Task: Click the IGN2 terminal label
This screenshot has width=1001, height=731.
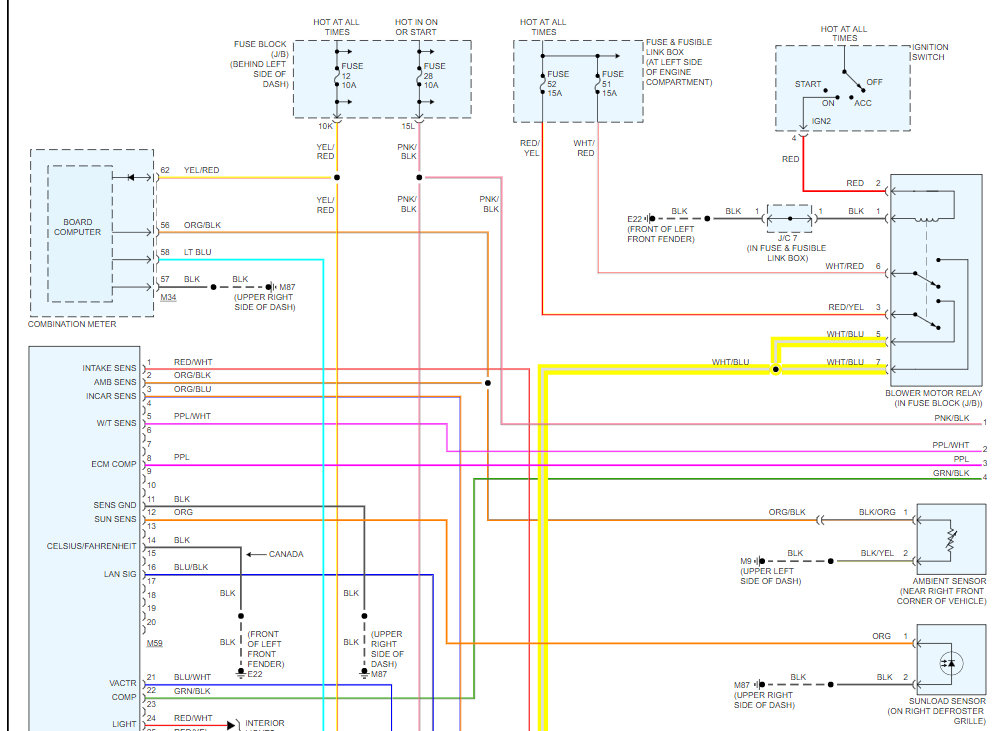Action: (x=821, y=121)
